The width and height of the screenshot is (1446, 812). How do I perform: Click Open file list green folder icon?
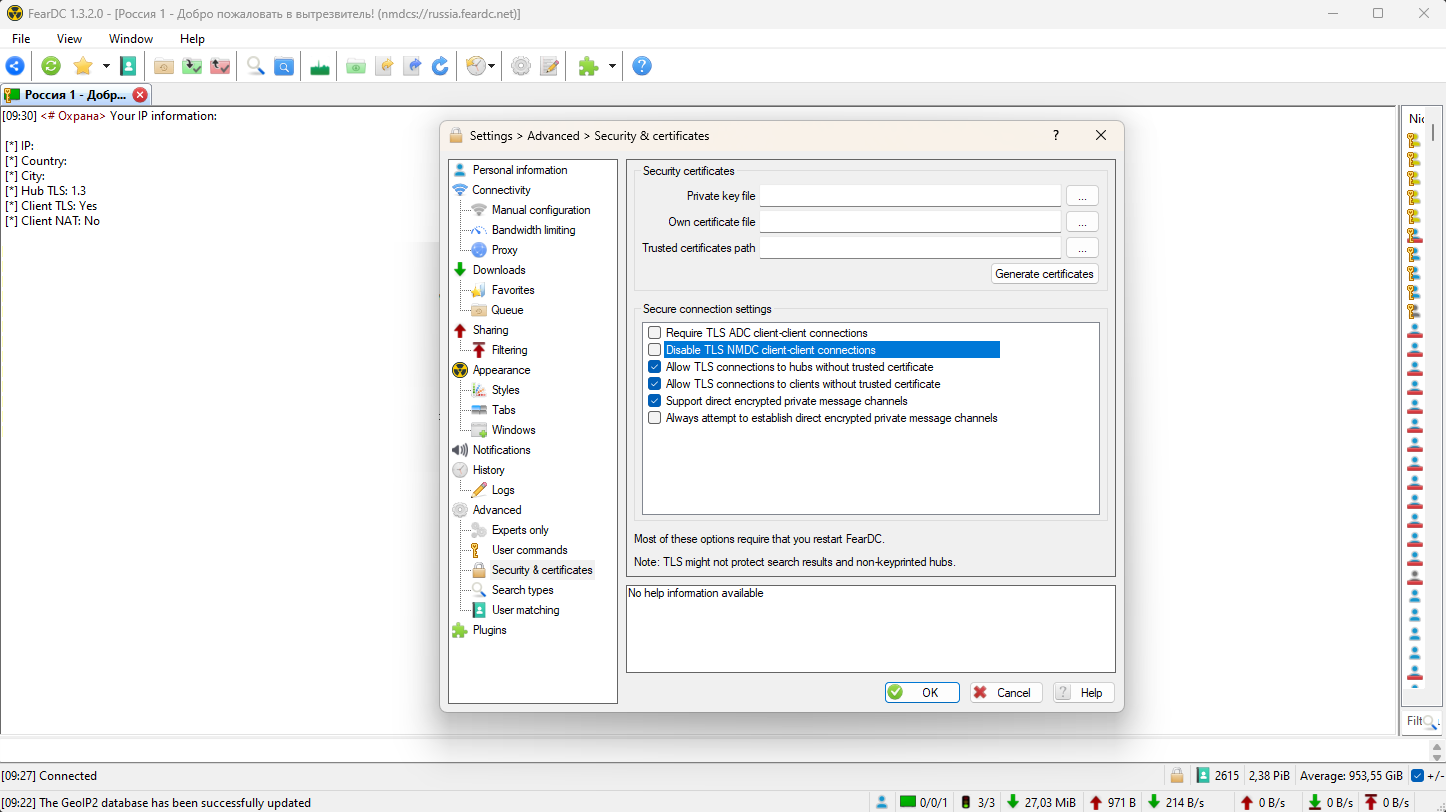pyautogui.click(x=356, y=66)
